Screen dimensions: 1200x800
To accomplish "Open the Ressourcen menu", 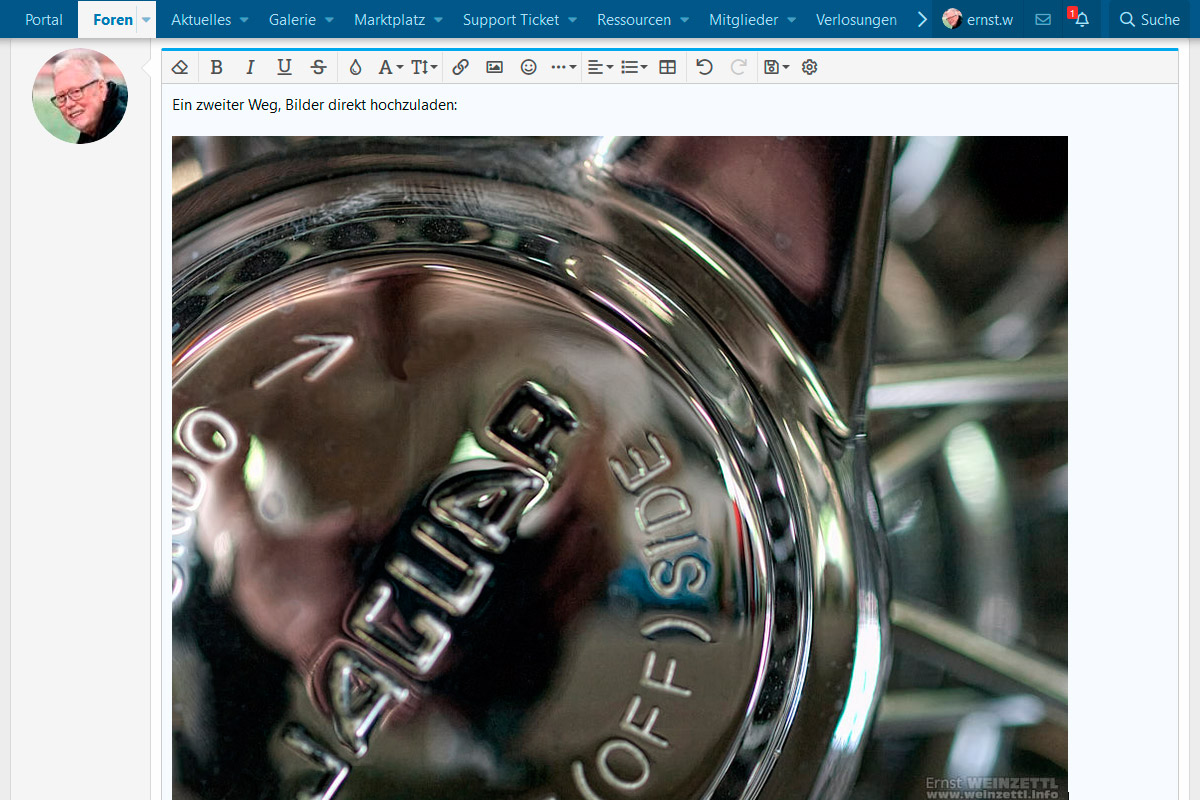I will [x=643, y=19].
